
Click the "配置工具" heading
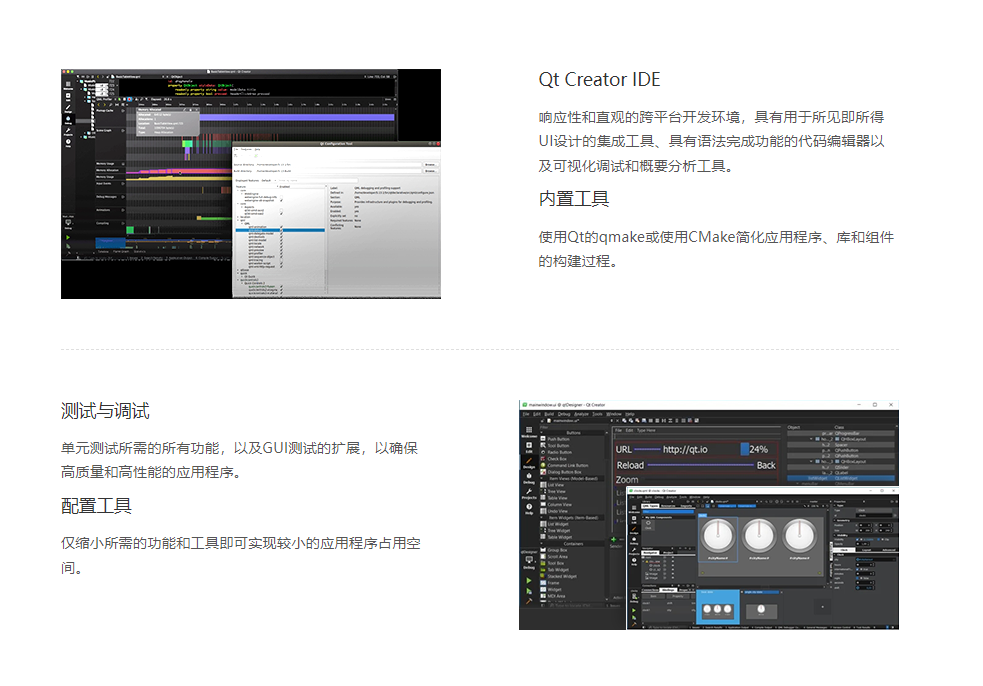click(96, 506)
